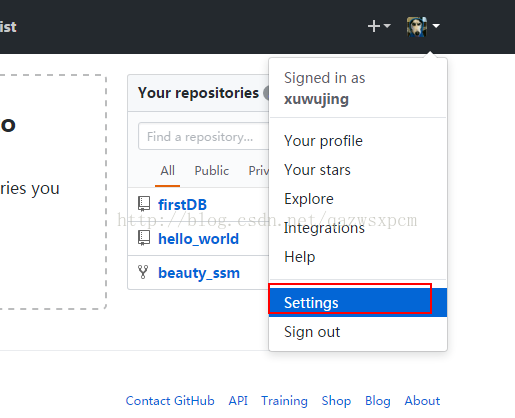Open the plus create-new menu
The image size is (515, 418).
[x=379, y=26]
